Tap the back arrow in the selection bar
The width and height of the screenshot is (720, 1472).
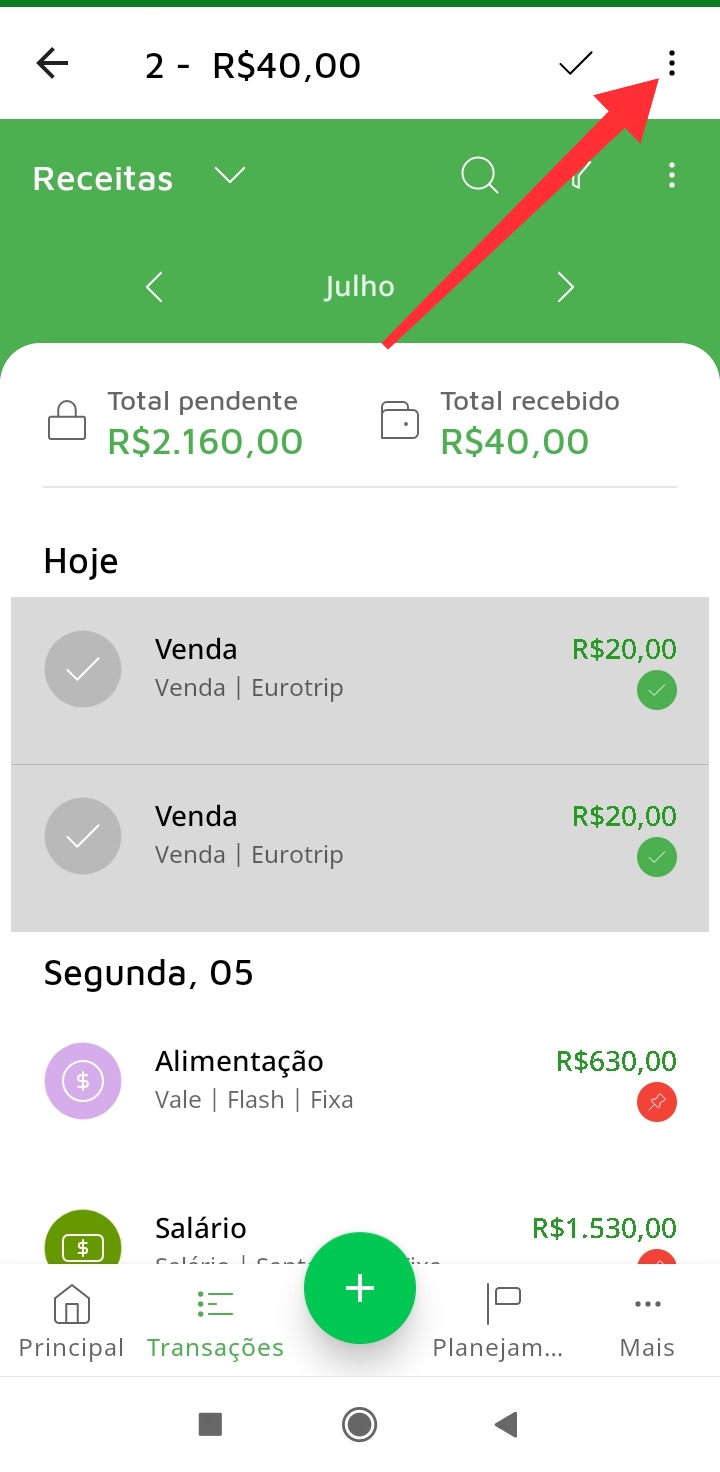[x=52, y=64]
